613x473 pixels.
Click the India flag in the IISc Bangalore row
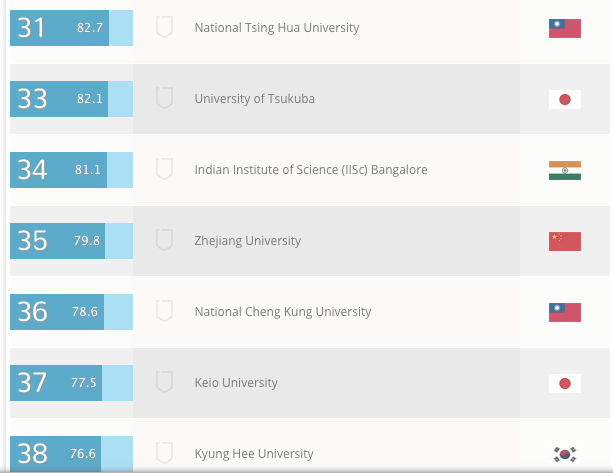coord(565,170)
